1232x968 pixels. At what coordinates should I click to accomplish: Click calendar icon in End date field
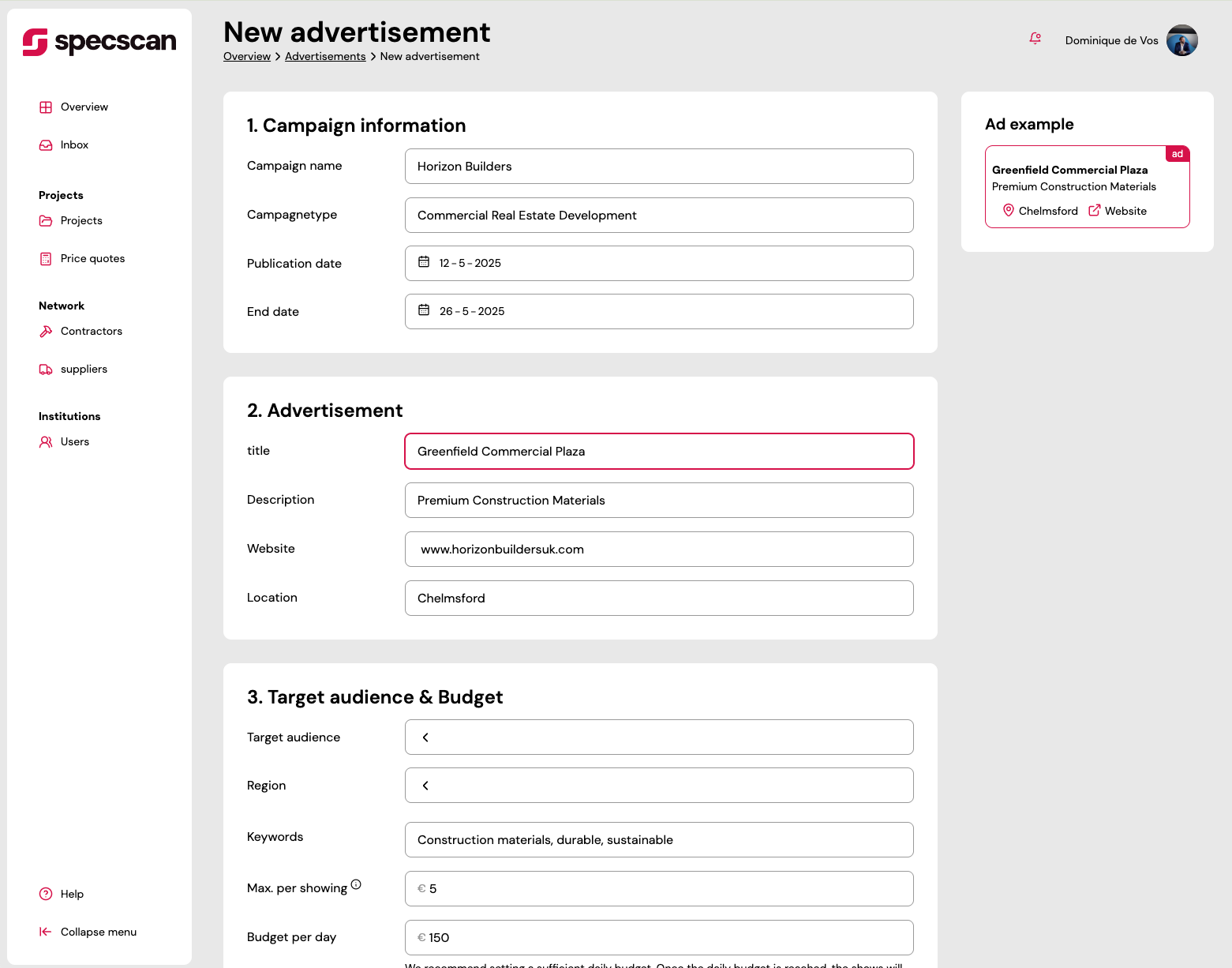pos(424,310)
